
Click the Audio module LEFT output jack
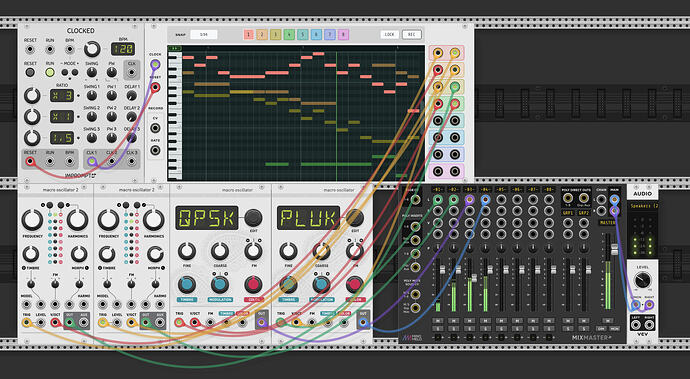click(635, 325)
